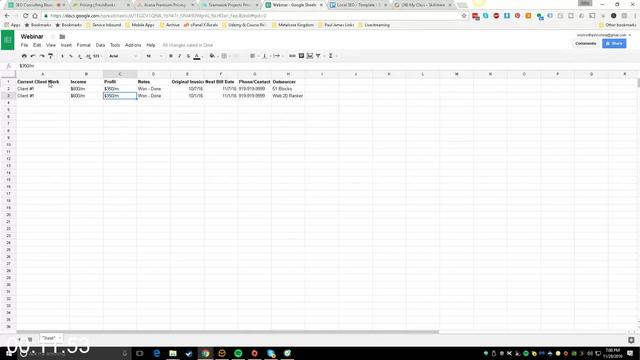The width and height of the screenshot is (640, 360).
Task: Open the Insert menu
Action: pyautogui.click(x=66, y=45)
